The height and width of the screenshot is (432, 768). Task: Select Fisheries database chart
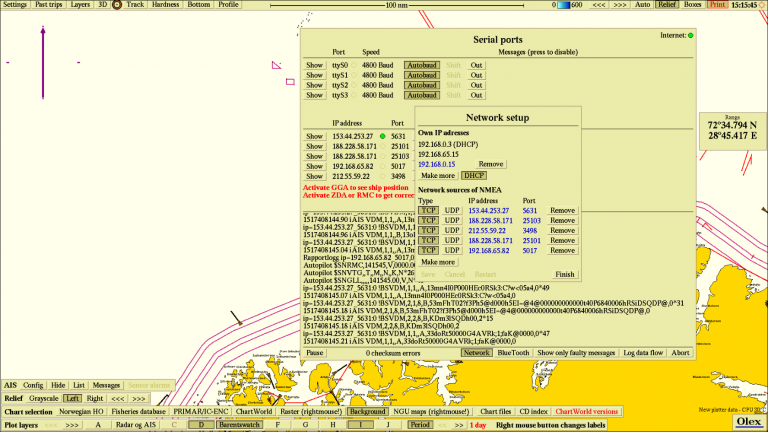[x=139, y=412]
